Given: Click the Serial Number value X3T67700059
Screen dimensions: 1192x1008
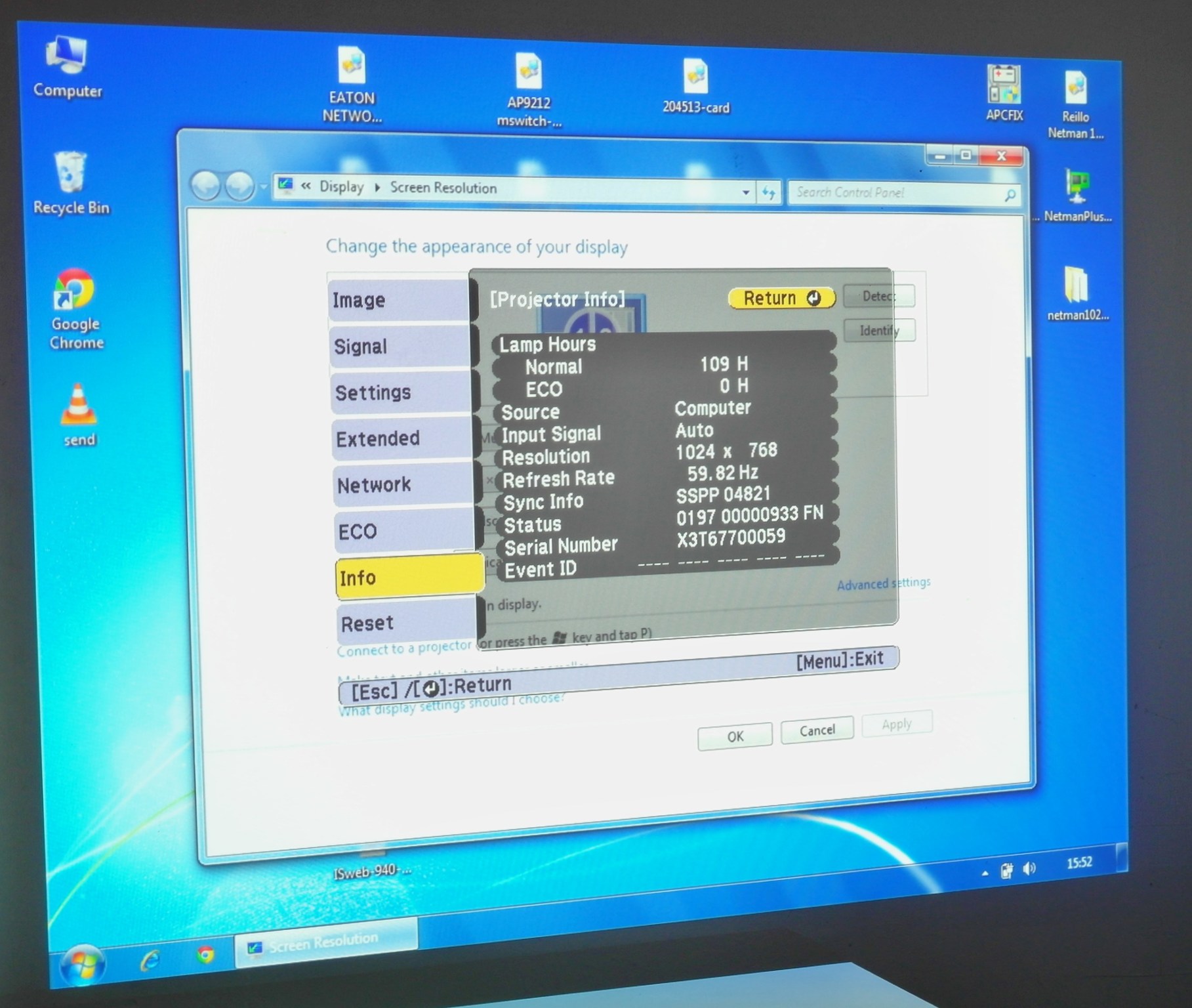Looking at the screenshot, I should [731, 538].
